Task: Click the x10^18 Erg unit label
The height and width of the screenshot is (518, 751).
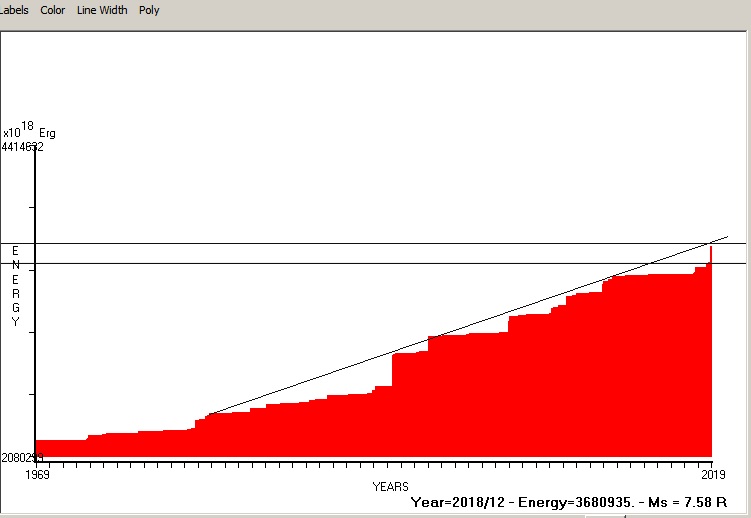Action: coord(29,131)
